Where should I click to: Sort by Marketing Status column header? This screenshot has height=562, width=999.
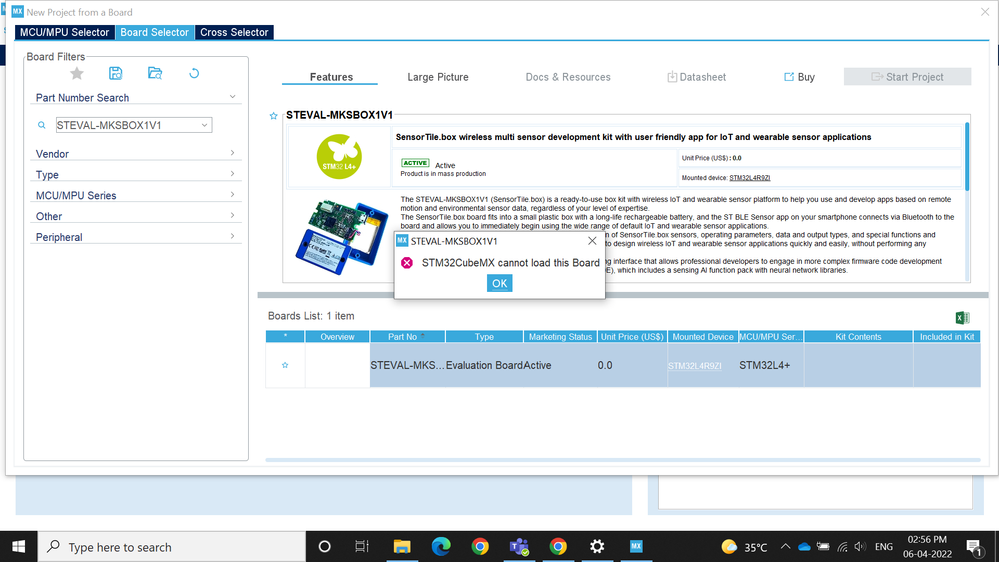(x=560, y=336)
